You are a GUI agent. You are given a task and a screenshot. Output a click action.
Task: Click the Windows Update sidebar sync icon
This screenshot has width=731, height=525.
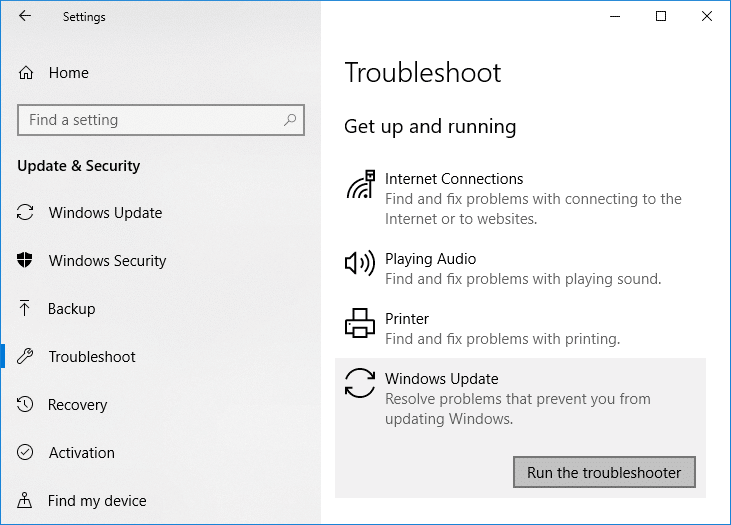click(26, 213)
